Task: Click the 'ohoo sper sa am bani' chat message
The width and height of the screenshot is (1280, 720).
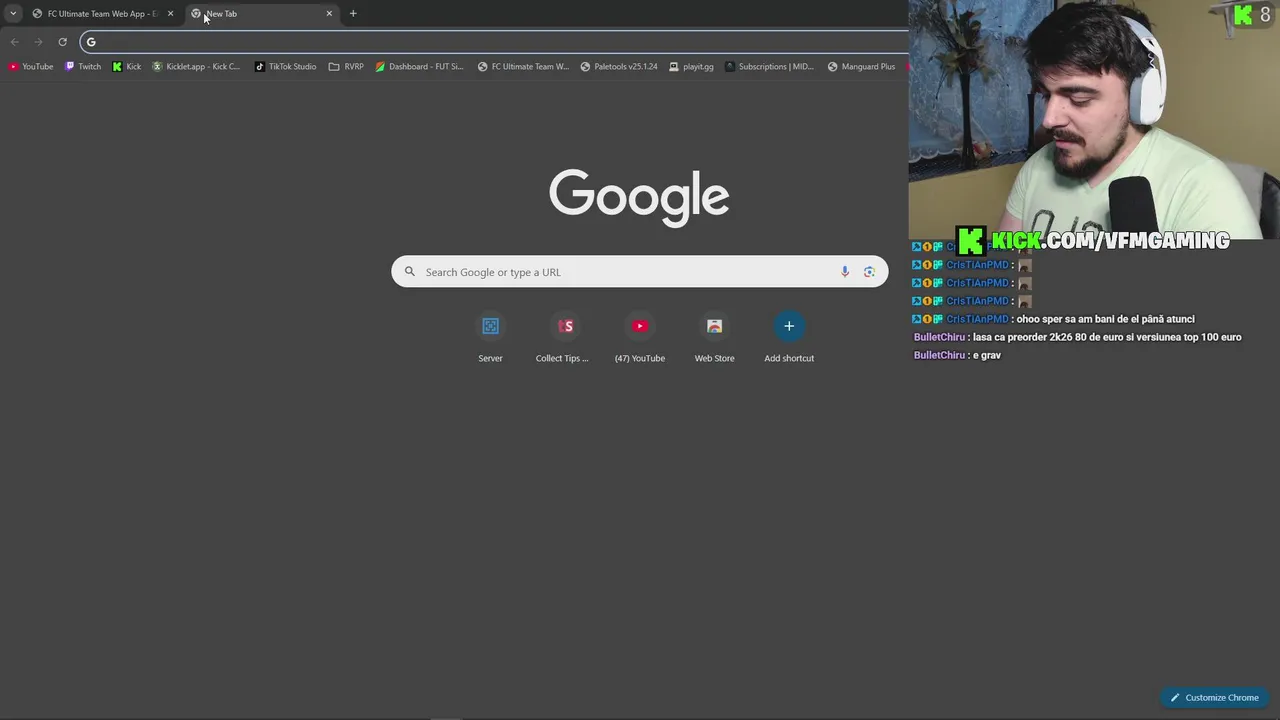Action: coord(1105,319)
